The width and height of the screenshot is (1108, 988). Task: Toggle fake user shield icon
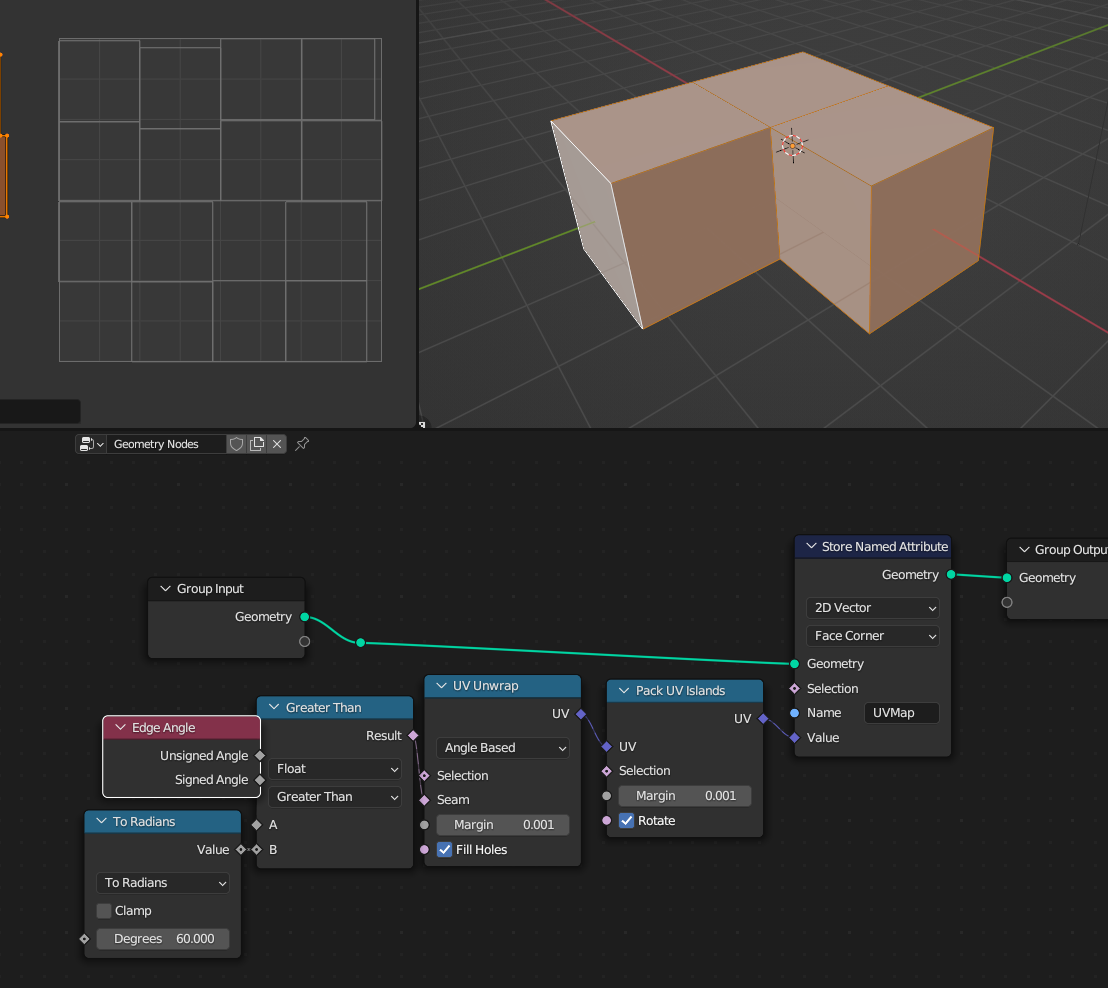click(x=237, y=444)
